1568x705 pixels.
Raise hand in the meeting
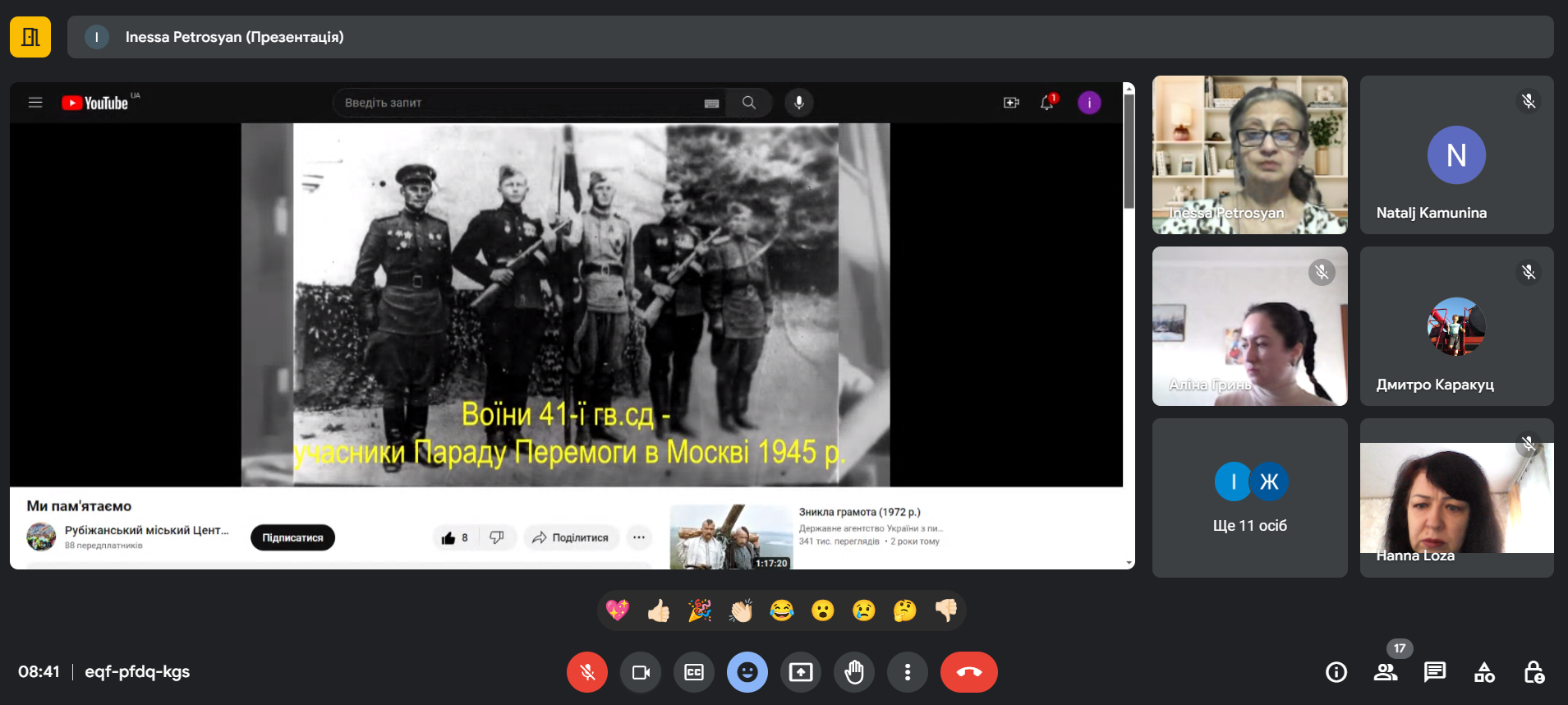click(854, 672)
